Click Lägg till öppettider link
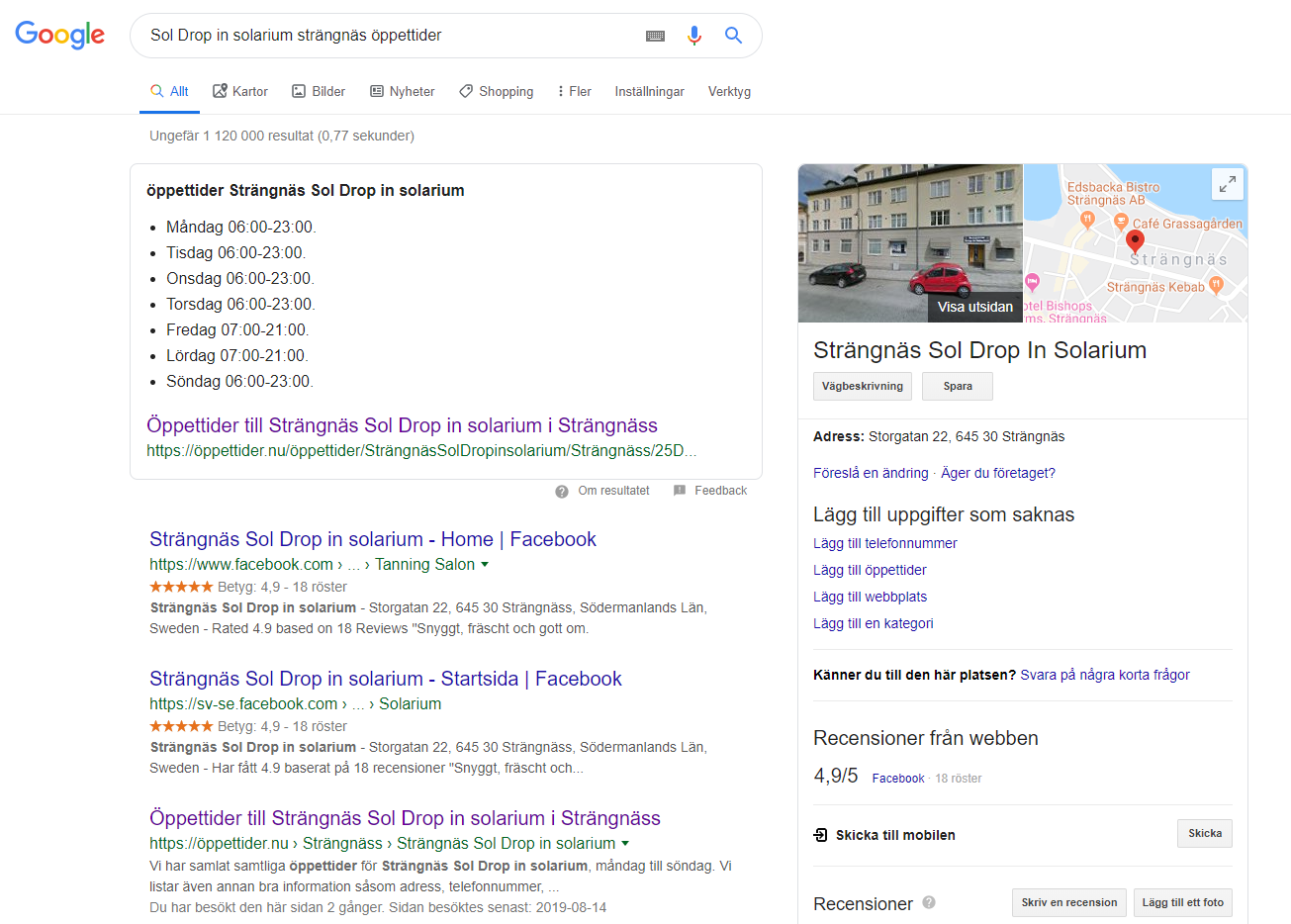This screenshot has width=1291, height=924. click(x=870, y=570)
